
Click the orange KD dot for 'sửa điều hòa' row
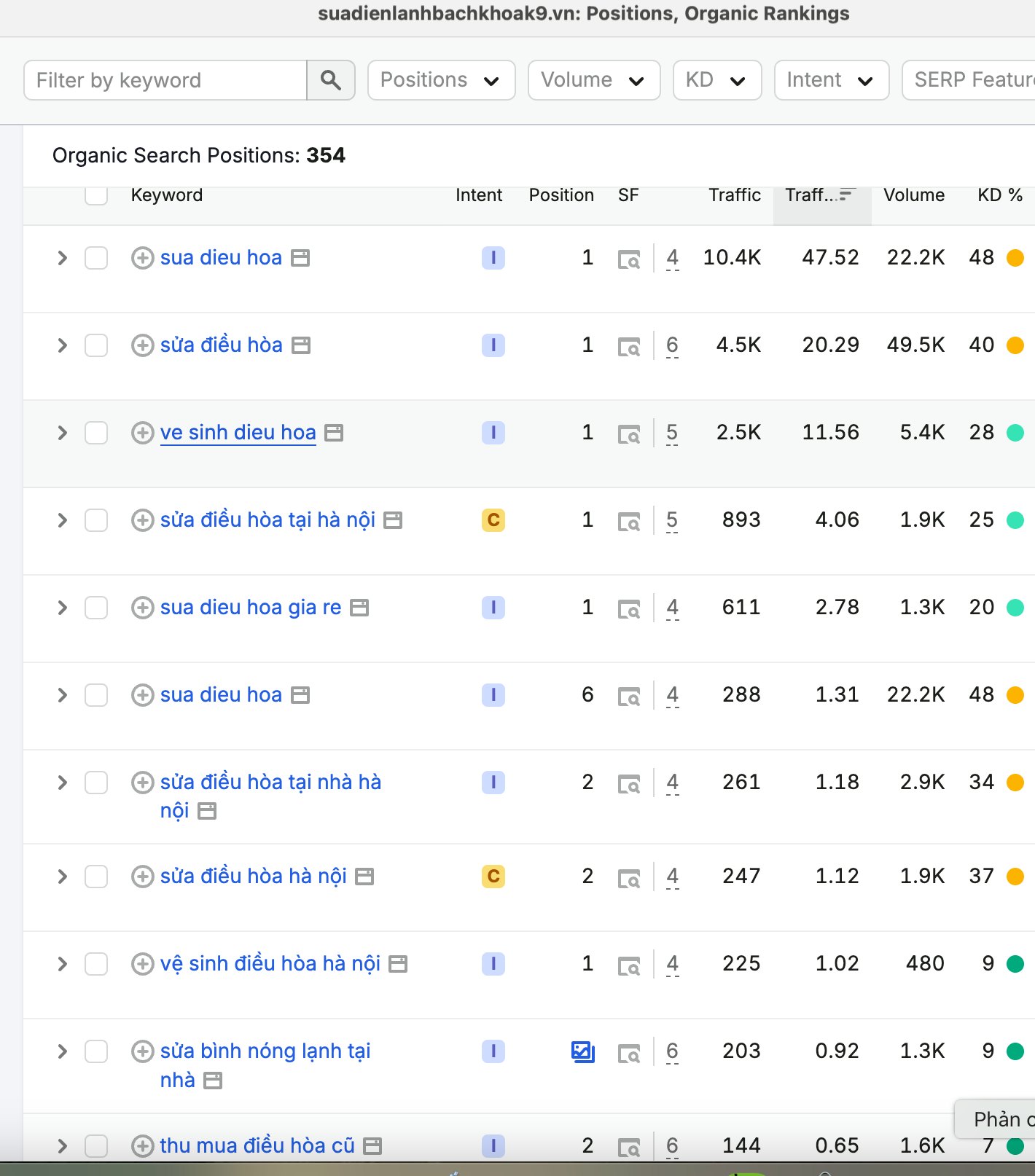pyautogui.click(x=1015, y=345)
